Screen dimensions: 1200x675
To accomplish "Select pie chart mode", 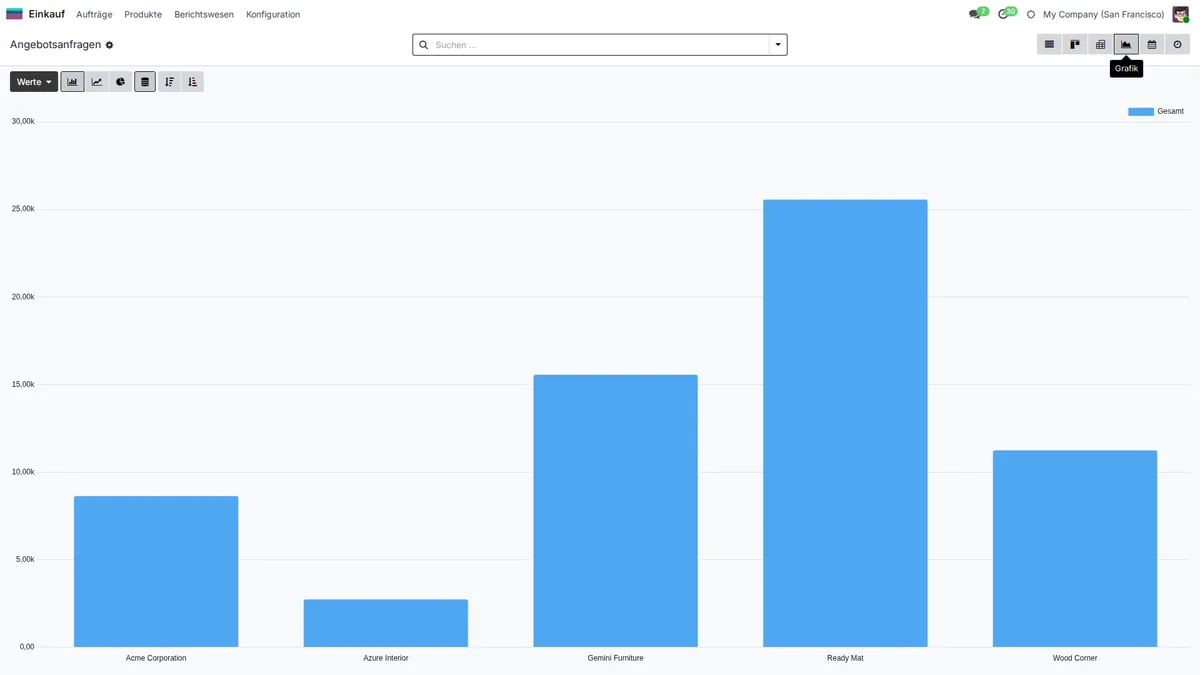I will (x=120, y=82).
